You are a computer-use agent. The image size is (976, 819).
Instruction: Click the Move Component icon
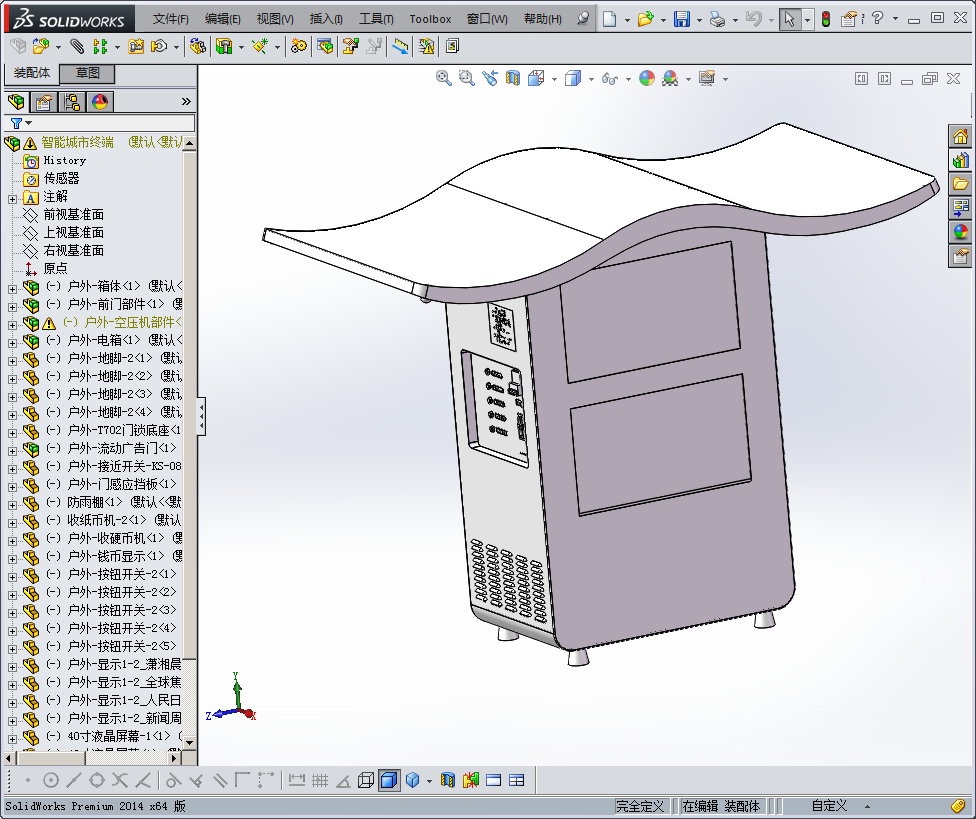159,46
